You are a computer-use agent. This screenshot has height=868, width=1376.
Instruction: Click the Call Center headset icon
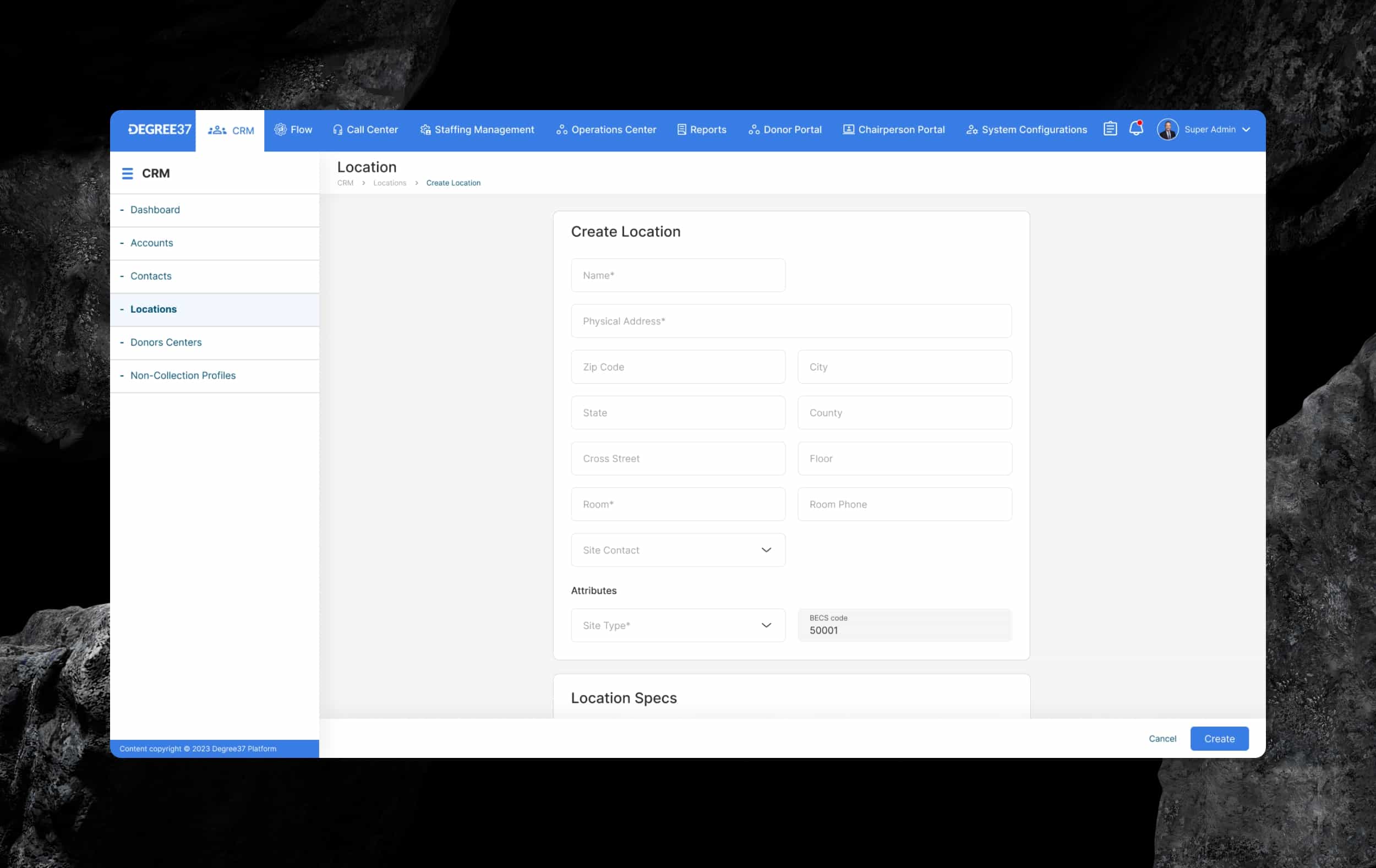point(337,130)
